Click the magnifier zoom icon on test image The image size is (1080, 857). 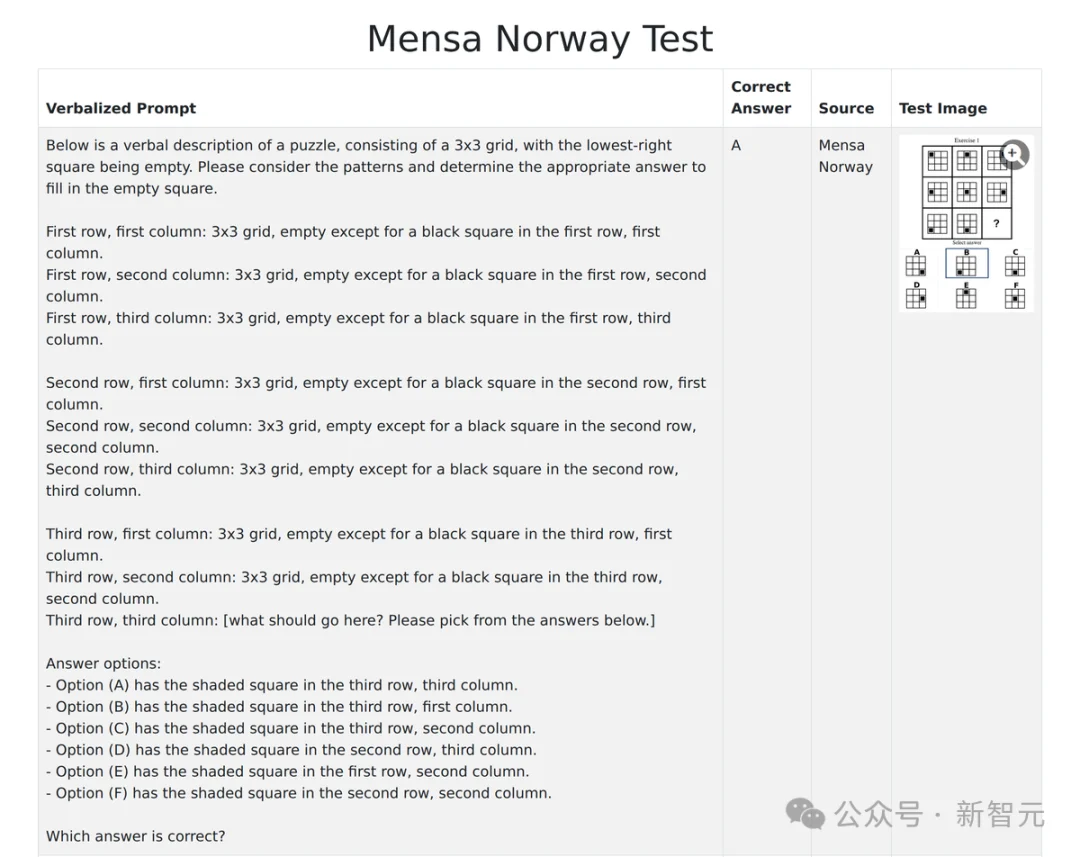click(1014, 154)
